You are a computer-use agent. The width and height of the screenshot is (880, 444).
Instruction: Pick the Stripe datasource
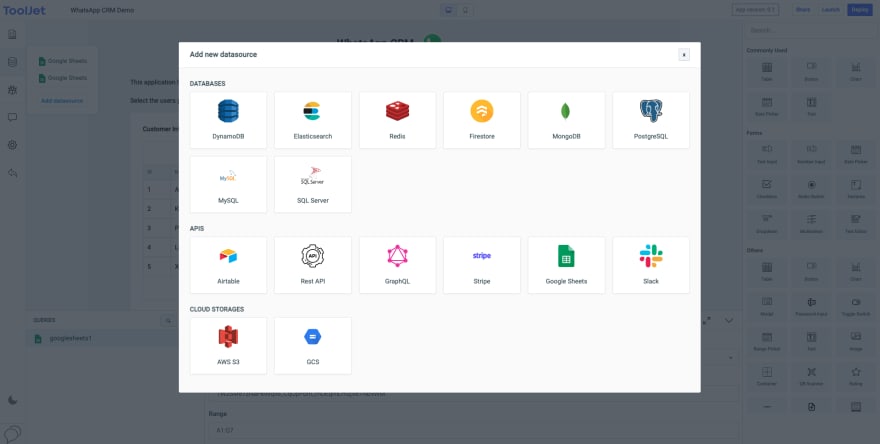click(482, 265)
